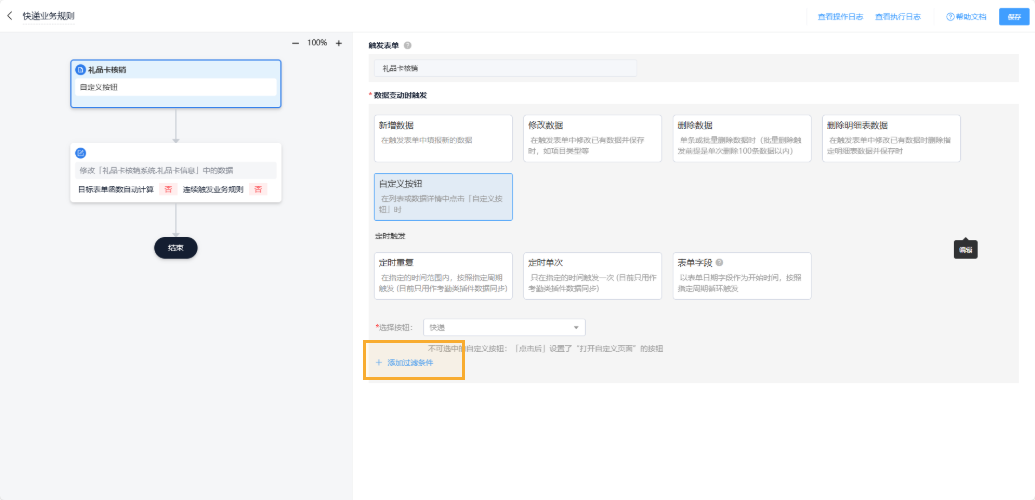Select the 表单字段 timed trigger card

tap(742, 275)
